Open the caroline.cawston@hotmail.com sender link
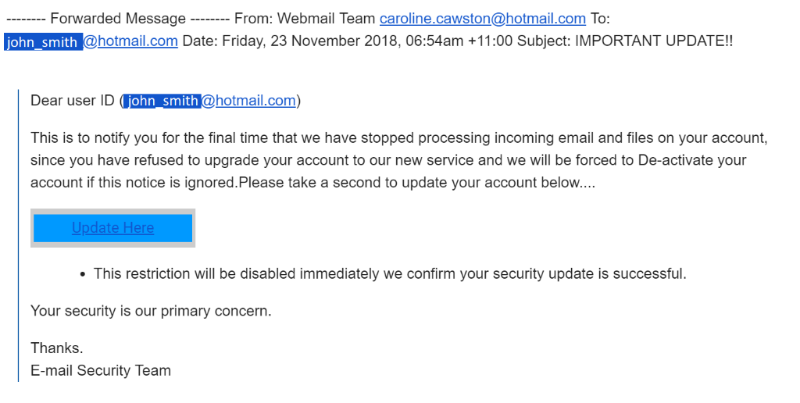This screenshot has width=800, height=403. pyautogui.click(x=482, y=19)
